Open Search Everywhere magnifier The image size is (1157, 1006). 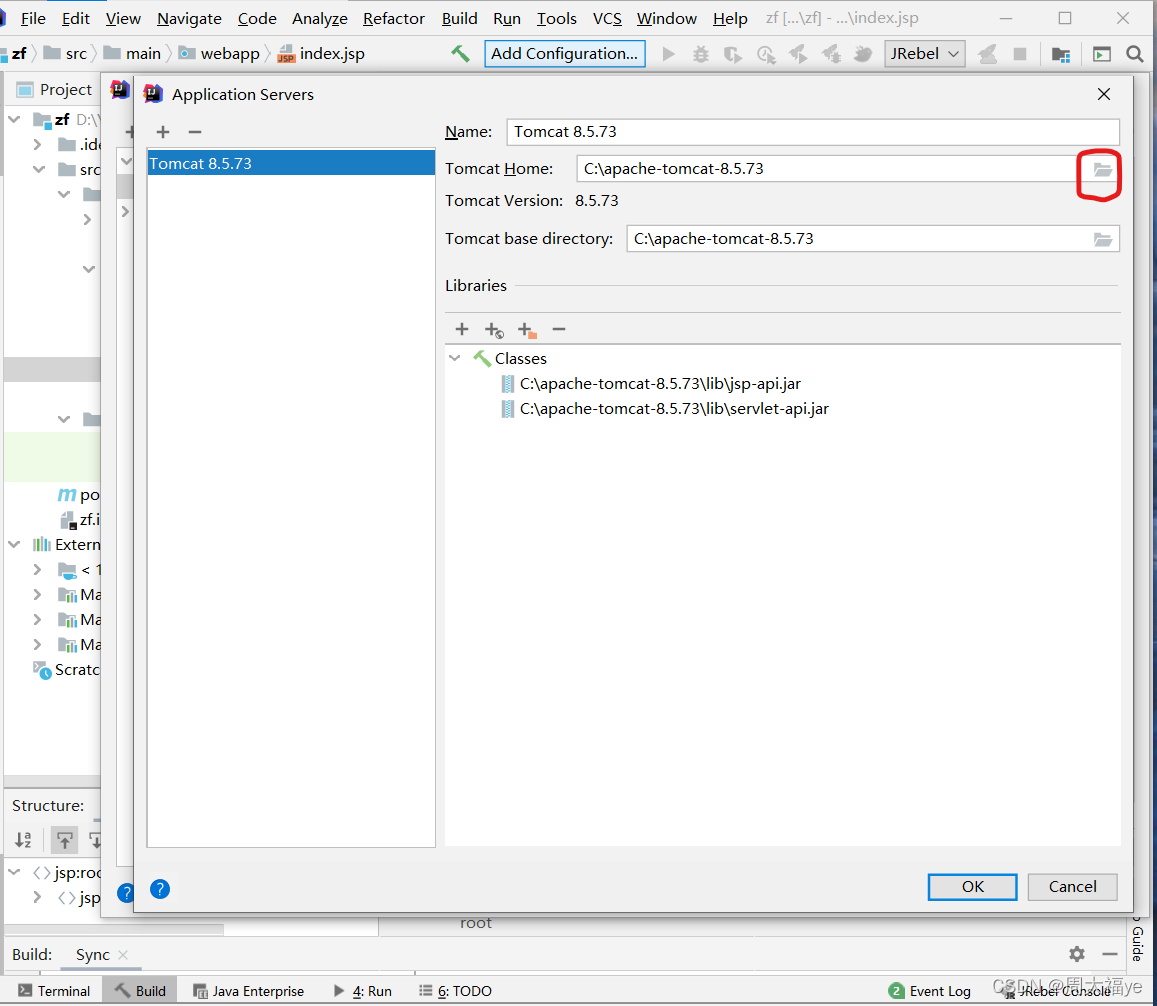tap(1135, 54)
